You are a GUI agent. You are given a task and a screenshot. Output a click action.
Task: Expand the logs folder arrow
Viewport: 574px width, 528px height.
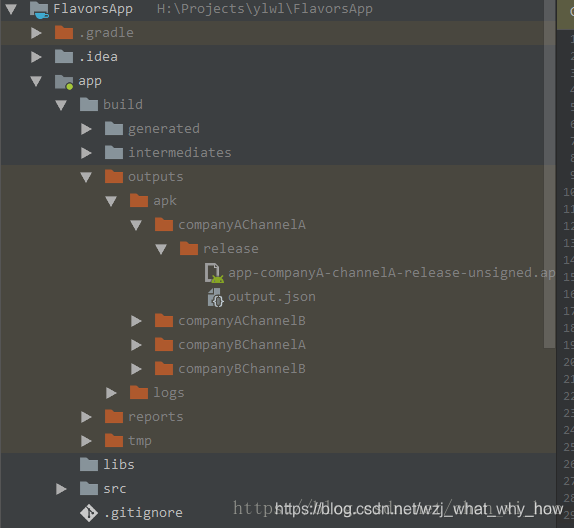(111, 393)
